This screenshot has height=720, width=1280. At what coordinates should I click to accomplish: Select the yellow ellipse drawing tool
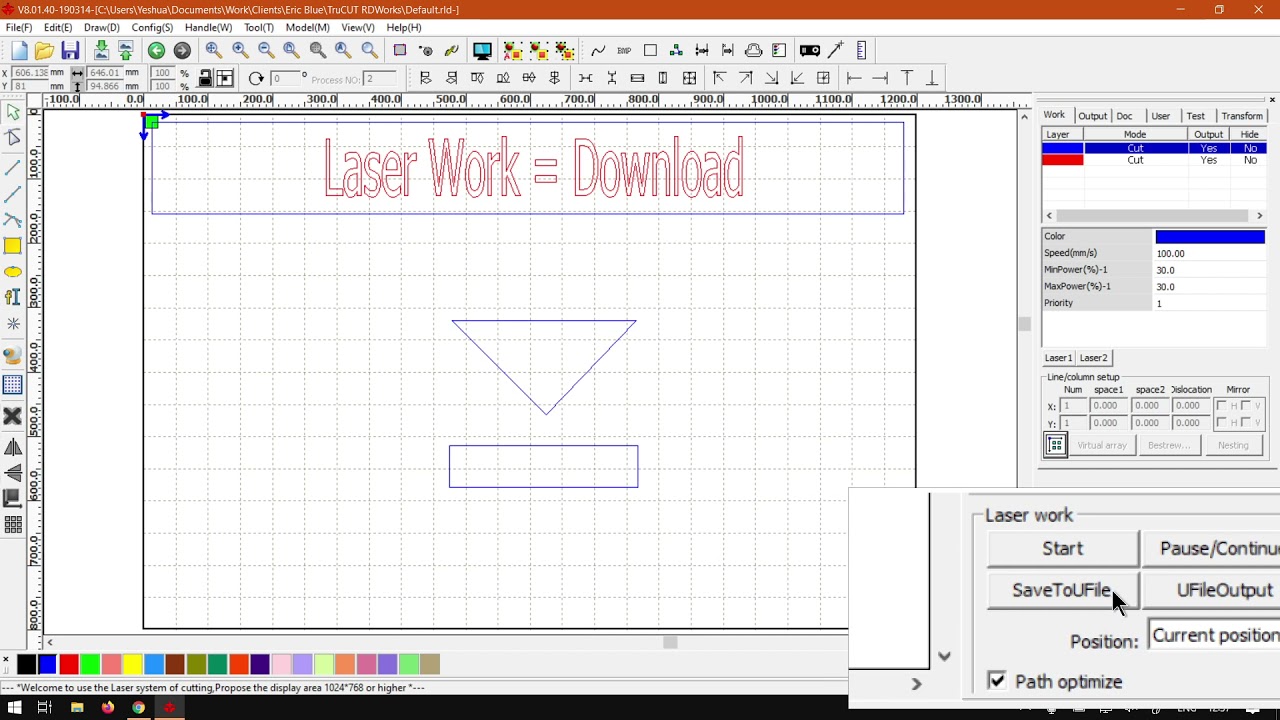(x=13, y=272)
